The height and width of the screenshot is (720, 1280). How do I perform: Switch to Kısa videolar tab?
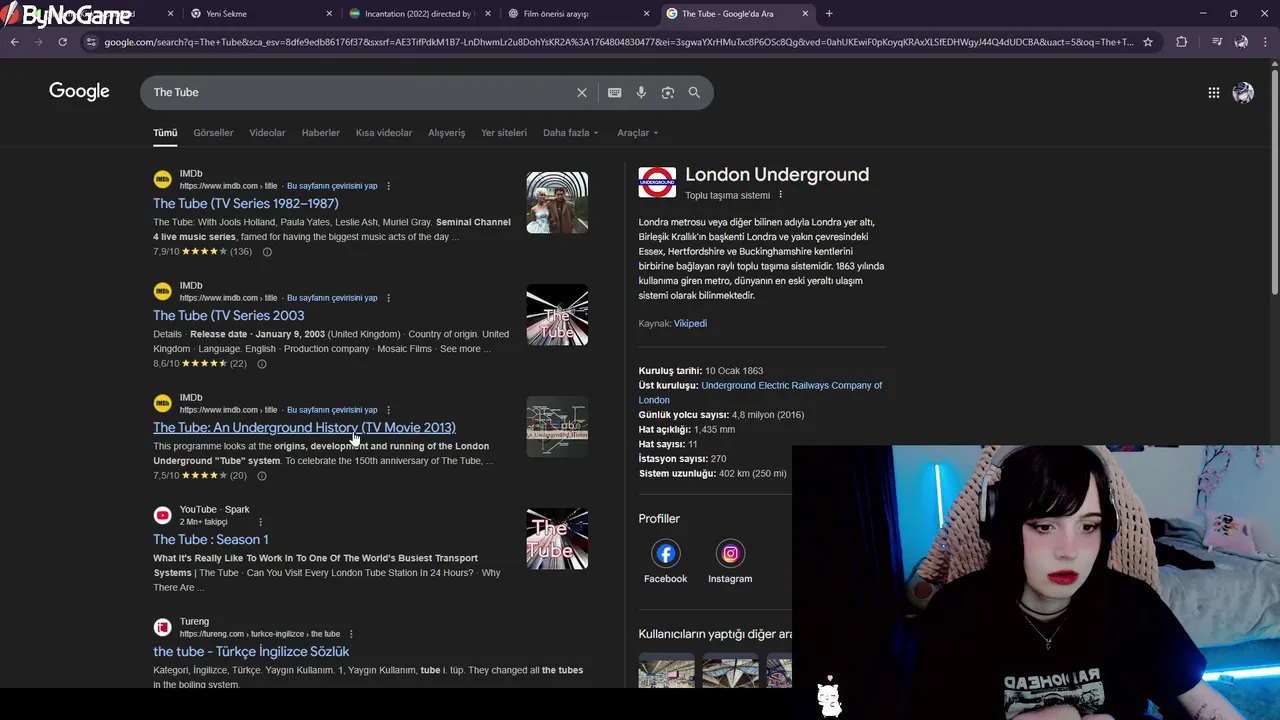[x=384, y=133]
